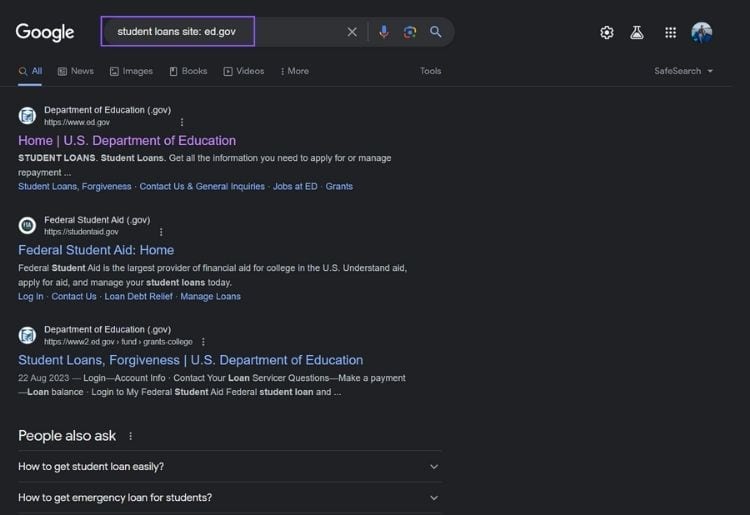Image resolution: width=750 pixels, height=515 pixels.
Task: Click the magnifier search button
Action: [435, 32]
